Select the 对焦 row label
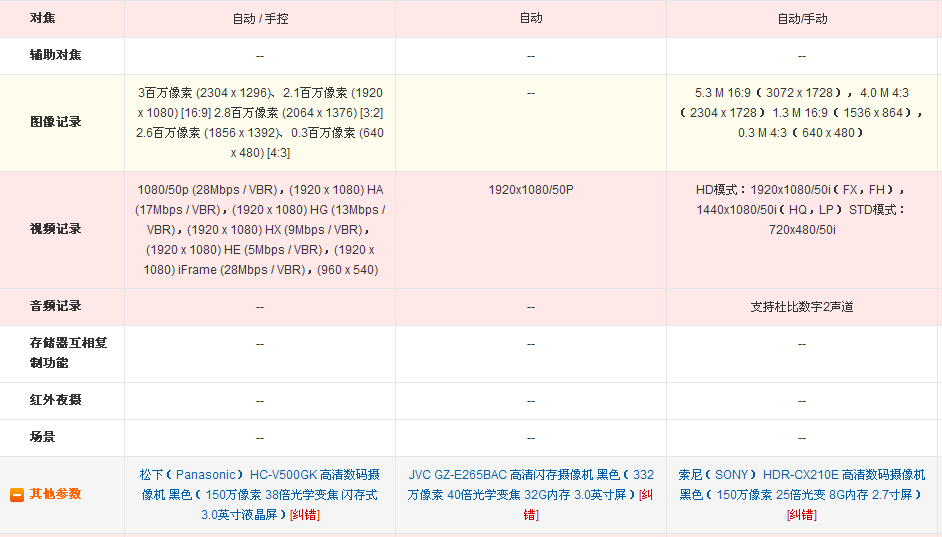The height and width of the screenshot is (537, 942). (x=43, y=18)
